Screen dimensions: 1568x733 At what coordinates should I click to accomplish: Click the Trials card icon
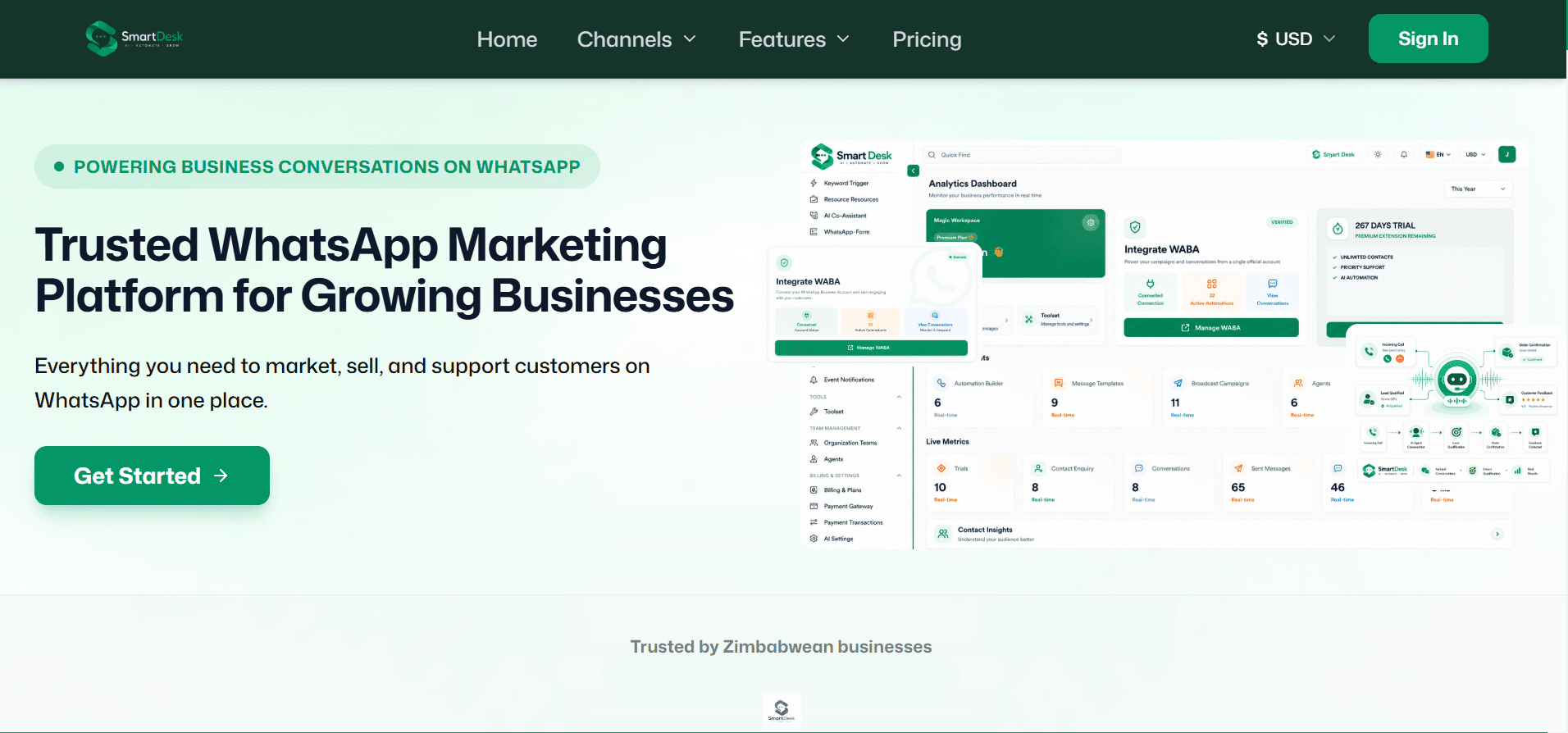tap(941, 468)
